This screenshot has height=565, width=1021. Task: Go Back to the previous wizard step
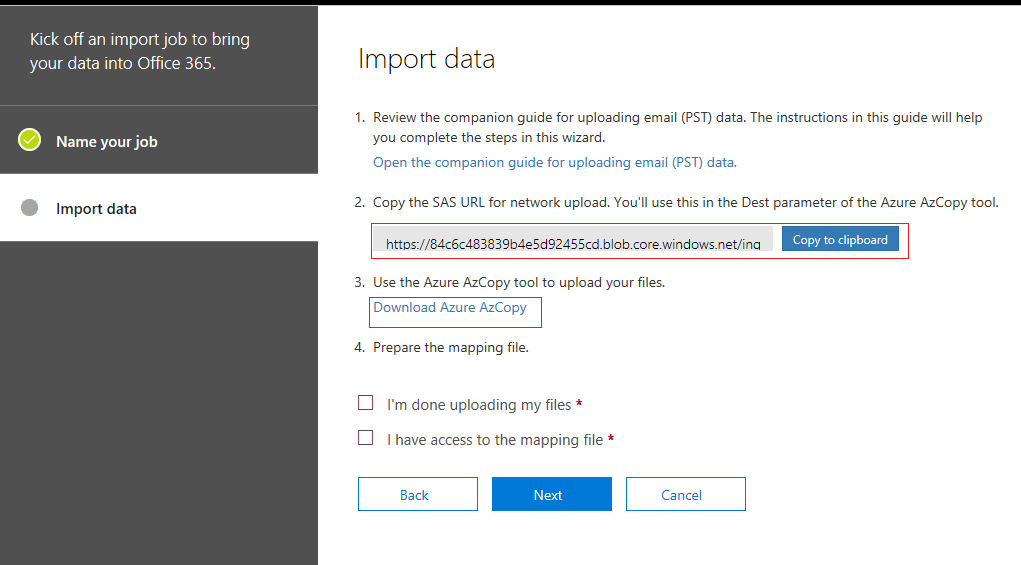coord(417,494)
